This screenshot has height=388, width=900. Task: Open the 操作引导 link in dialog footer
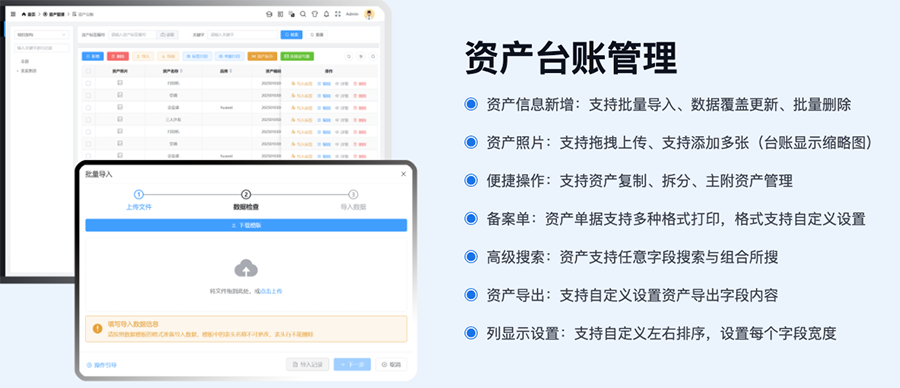[102, 364]
